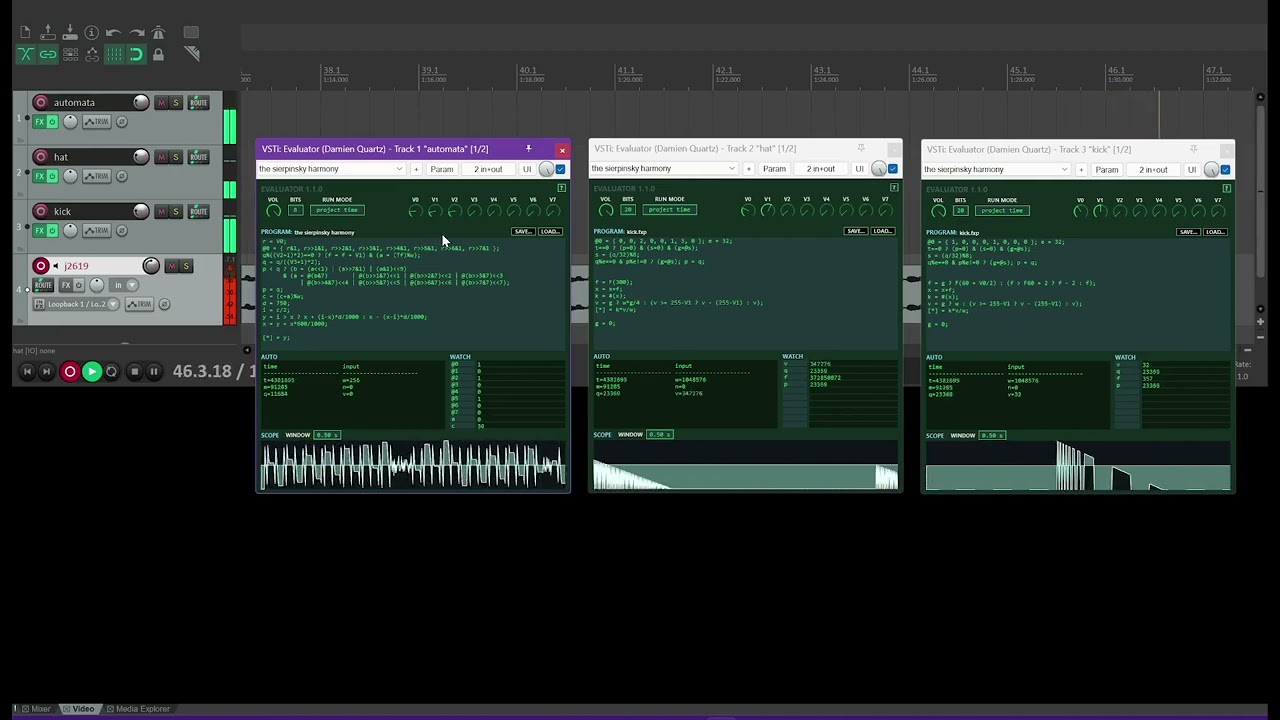Open preset dropdown in automata Evaluator
This screenshot has width=1280, height=720.
coord(331,169)
